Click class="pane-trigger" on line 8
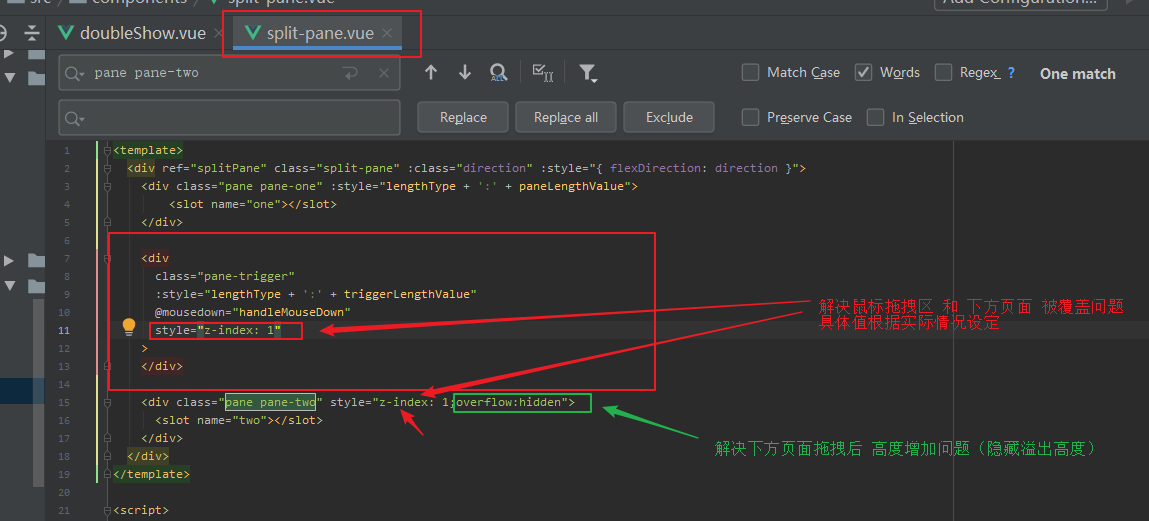The width and height of the screenshot is (1149, 521). (x=225, y=276)
